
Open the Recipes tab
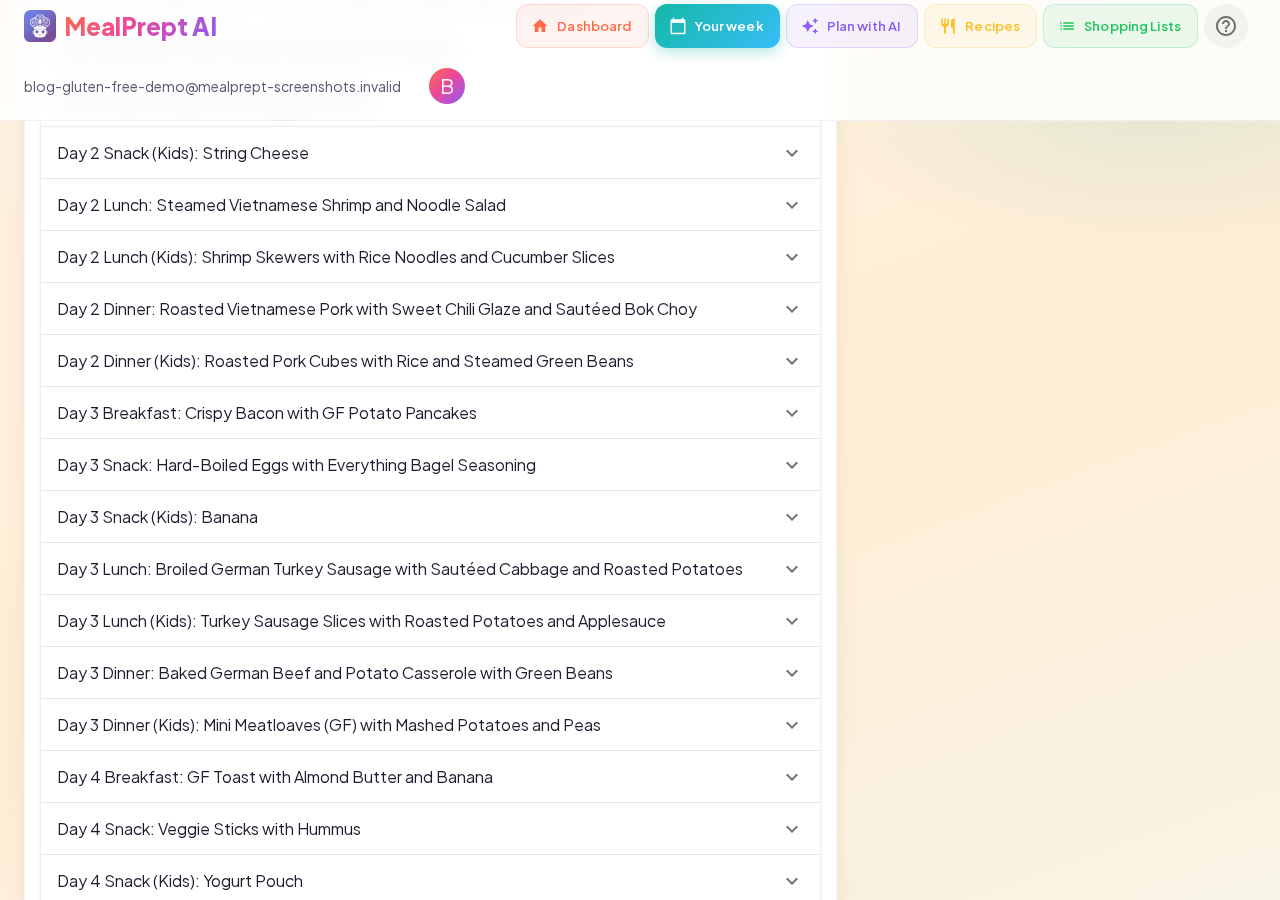(x=980, y=26)
